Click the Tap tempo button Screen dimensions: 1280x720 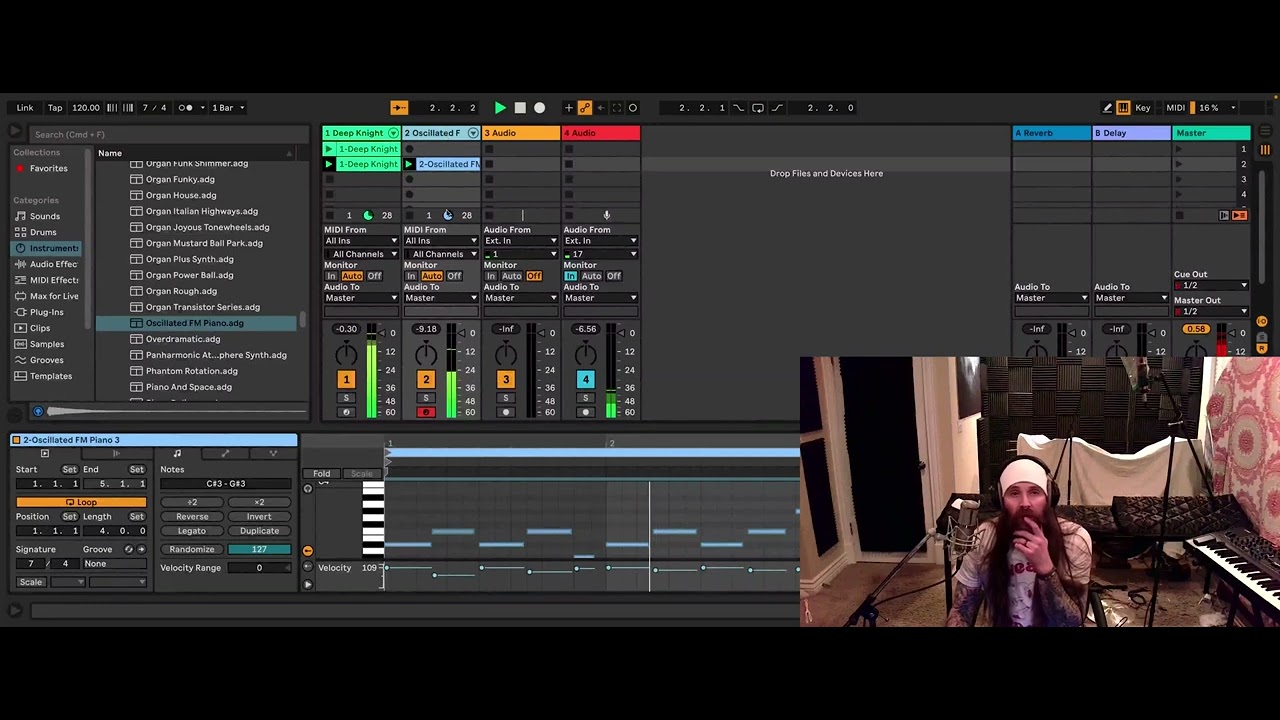(x=55, y=107)
